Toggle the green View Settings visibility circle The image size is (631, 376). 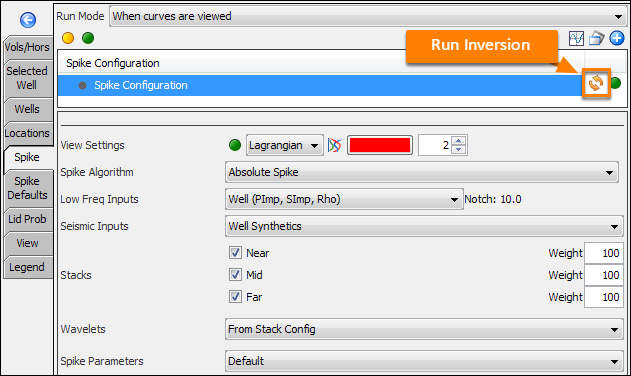(235, 145)
